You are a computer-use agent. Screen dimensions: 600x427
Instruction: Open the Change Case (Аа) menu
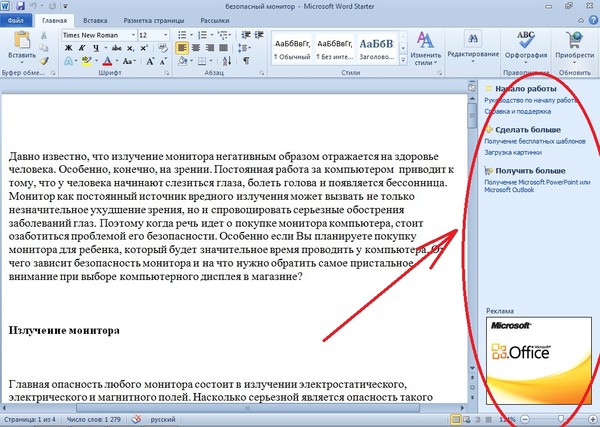[x=128, y=61]
